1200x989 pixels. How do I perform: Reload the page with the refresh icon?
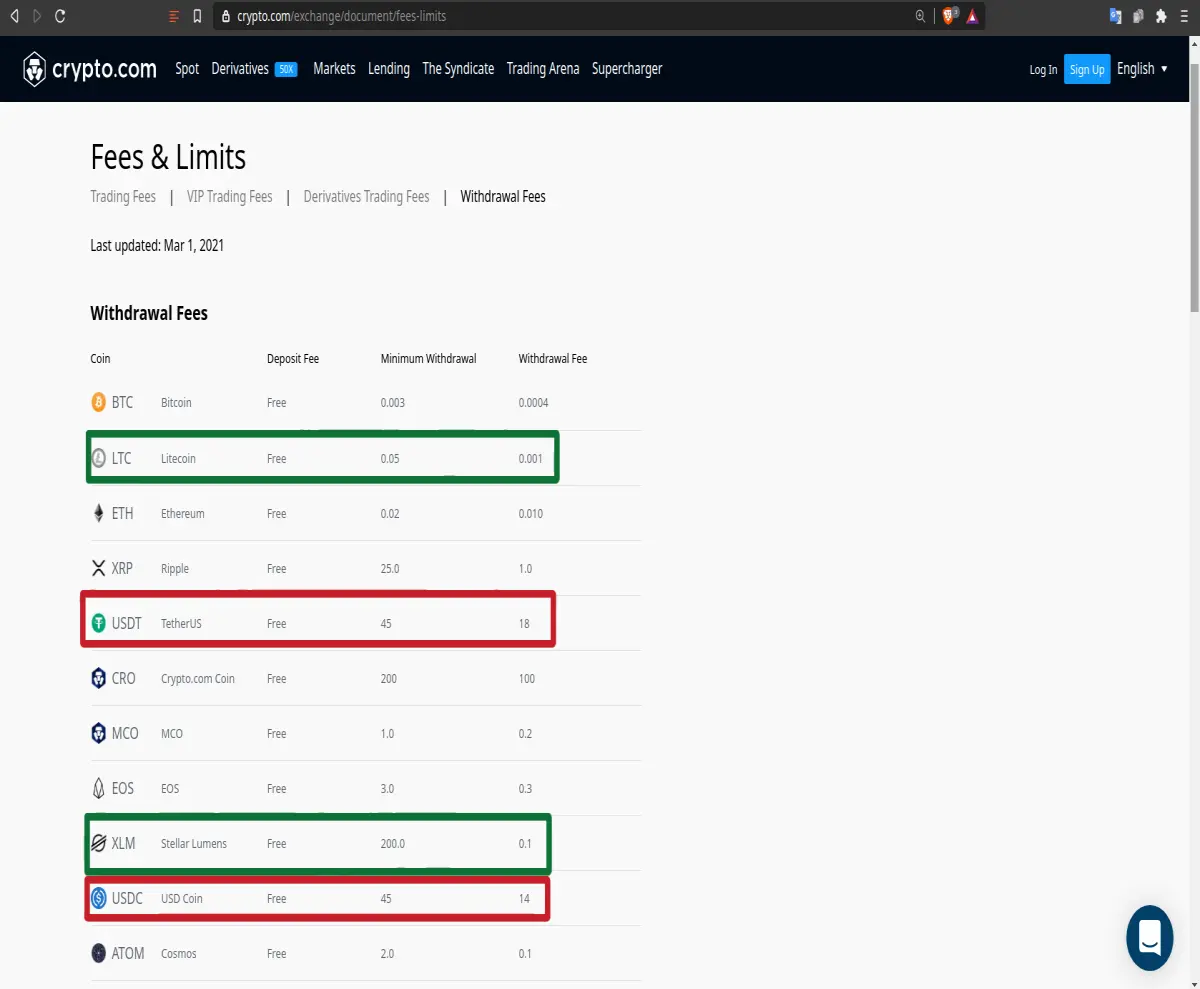[60, 16]
